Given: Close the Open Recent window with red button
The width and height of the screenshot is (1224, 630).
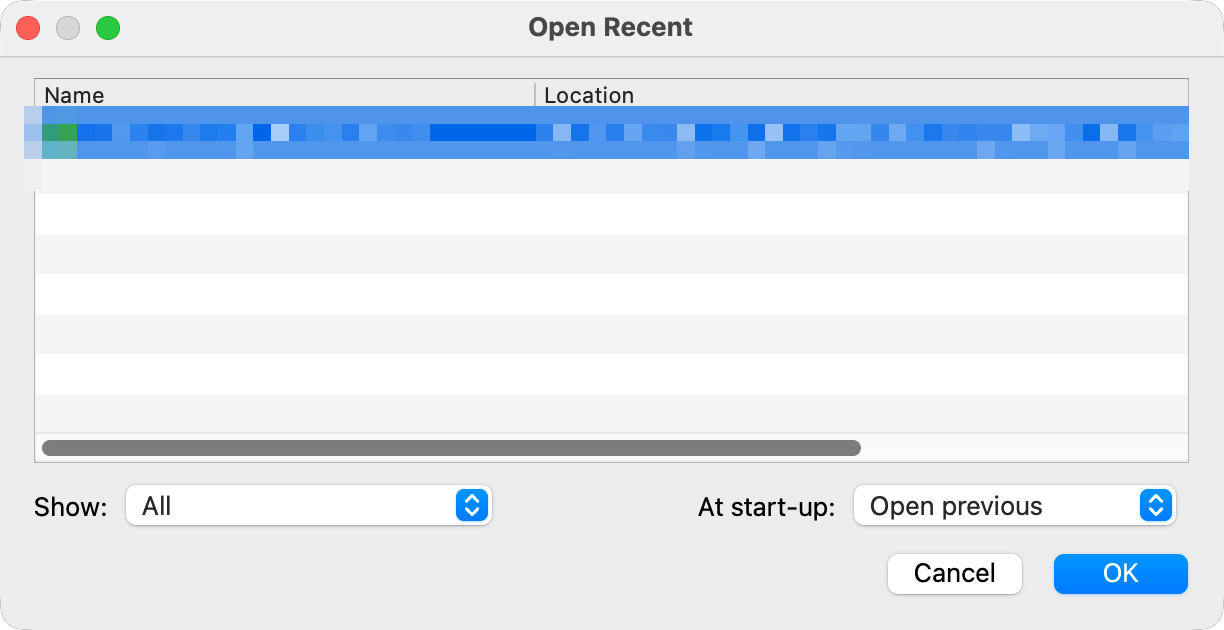Looking at the screenshot, I should pyautogui.click(x=28, y=28).
